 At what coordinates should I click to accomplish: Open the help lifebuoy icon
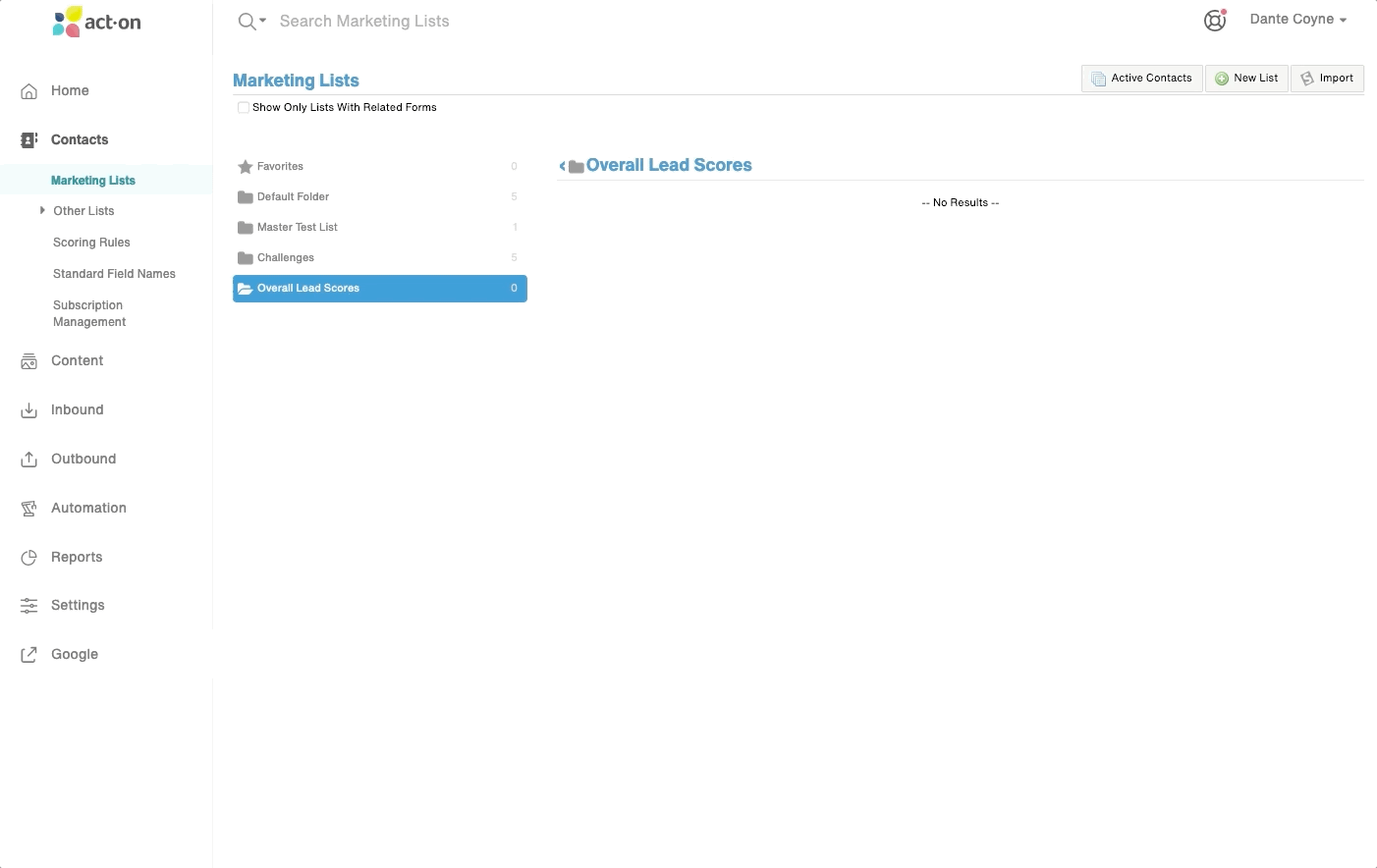pos(1215,20)
